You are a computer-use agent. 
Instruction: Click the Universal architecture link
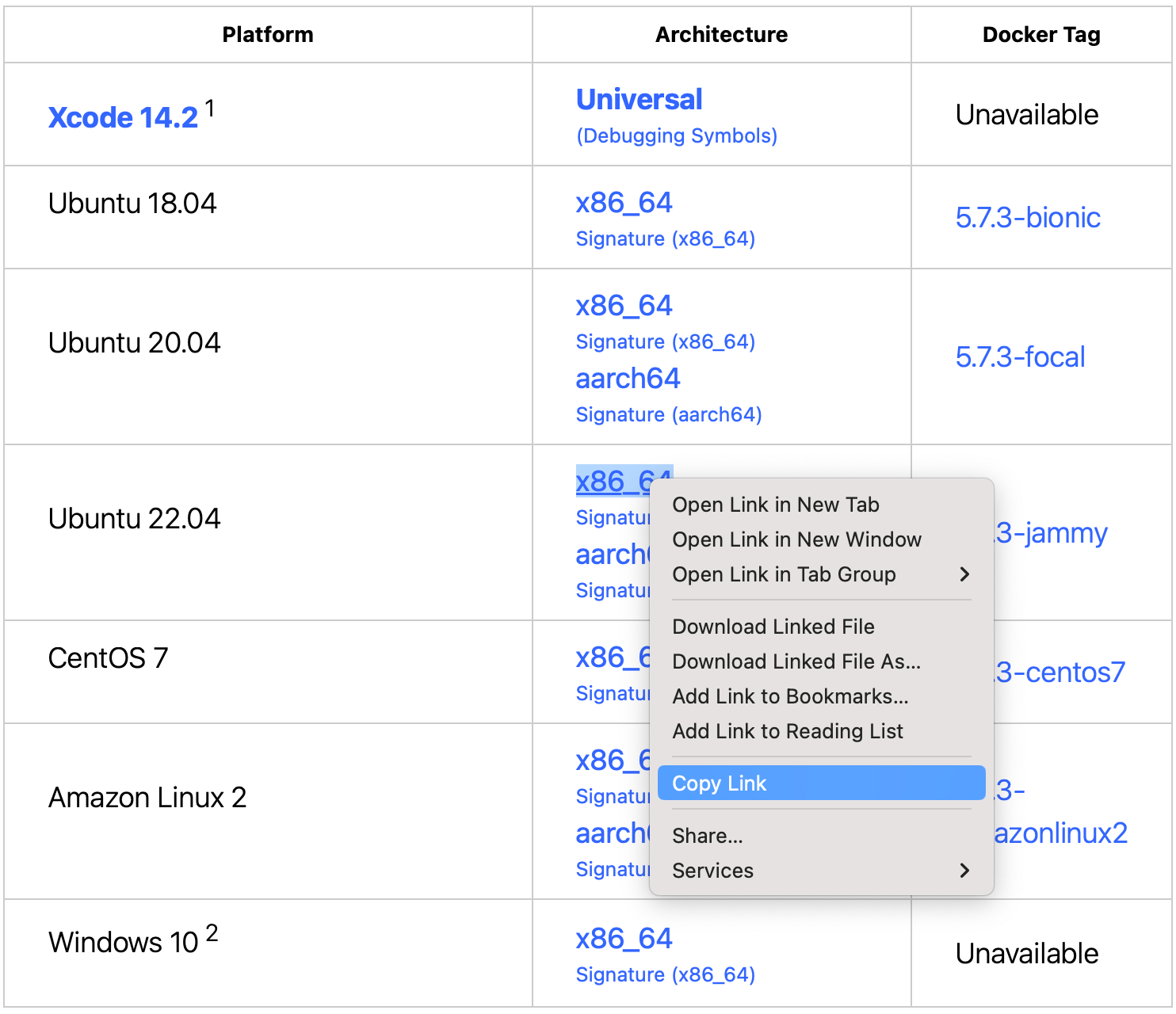click(x=639, y=100)
